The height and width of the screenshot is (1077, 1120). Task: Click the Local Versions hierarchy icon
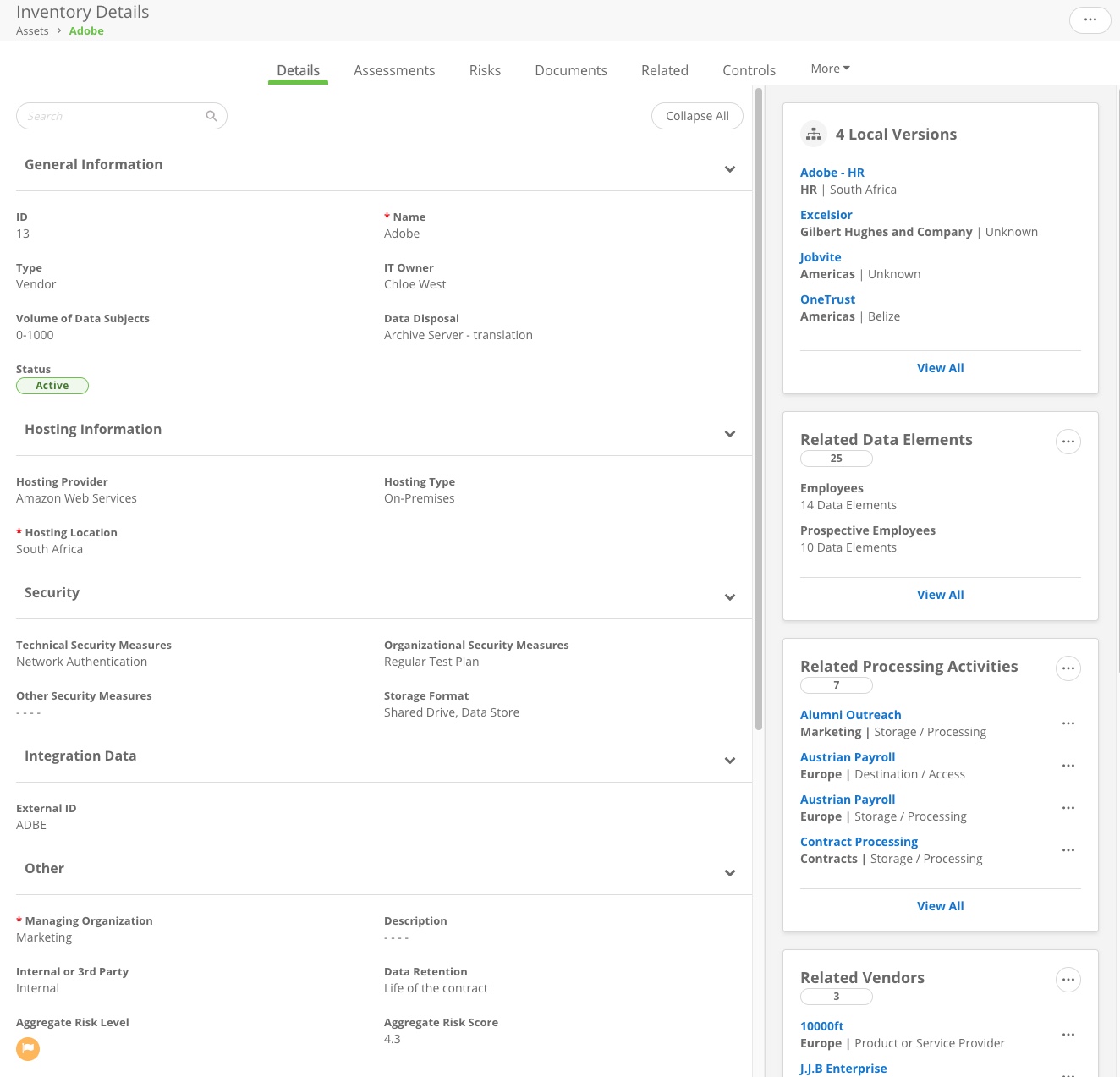pos(813,134)
